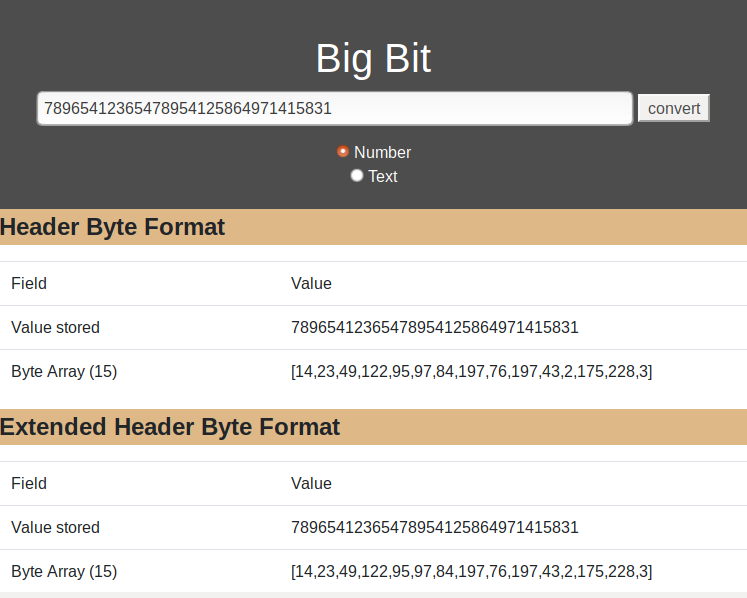
Task: Click 'Byte Array (15)' label in Header Byte table
Action: click(x=64, y=372)
